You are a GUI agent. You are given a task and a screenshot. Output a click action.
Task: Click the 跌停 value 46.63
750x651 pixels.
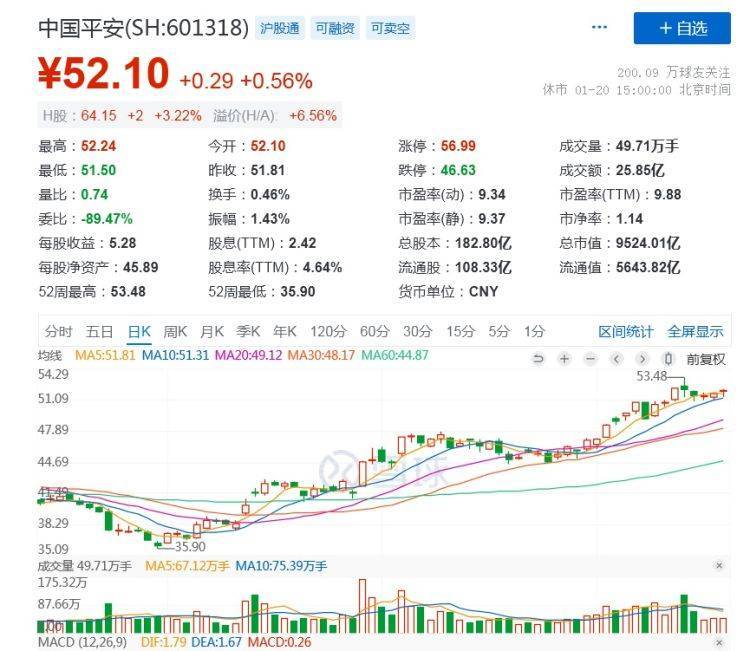458,170
